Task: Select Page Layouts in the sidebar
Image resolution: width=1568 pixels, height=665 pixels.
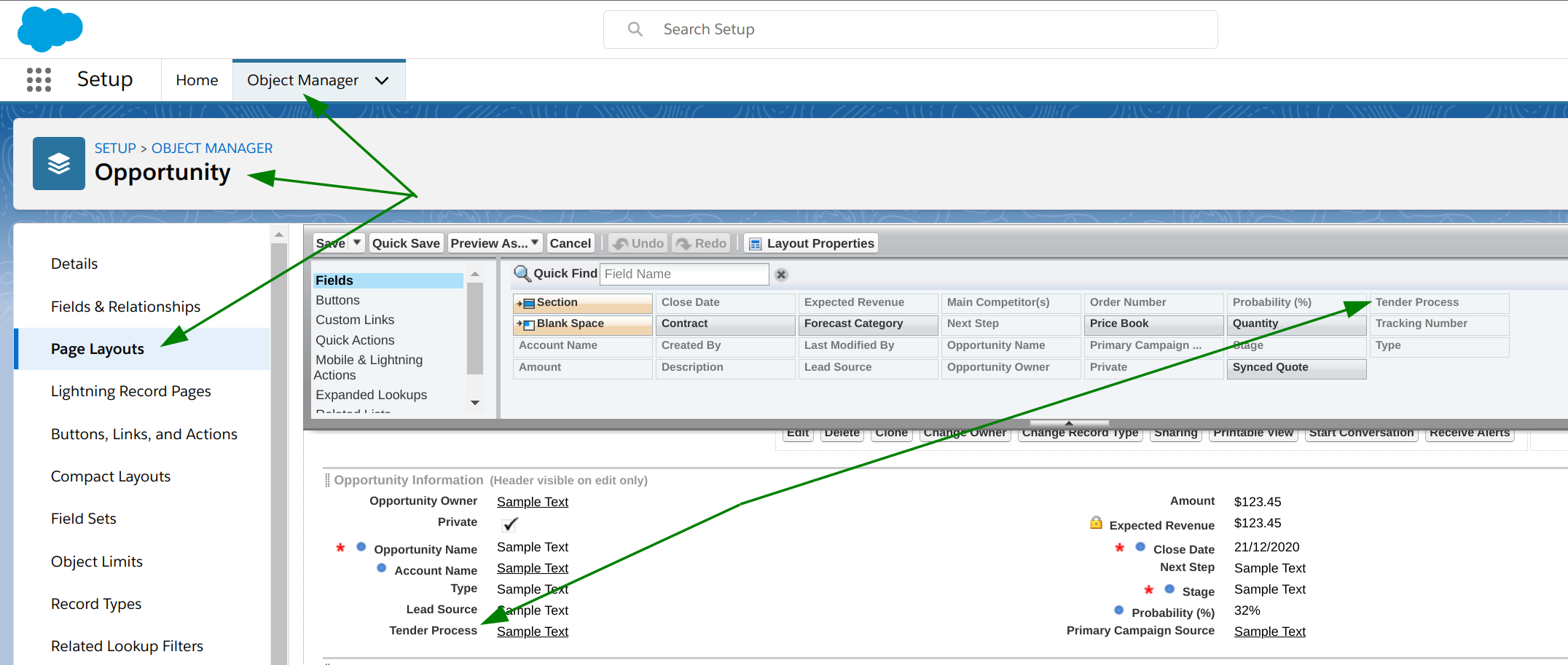Action: [x=98, y=349]
